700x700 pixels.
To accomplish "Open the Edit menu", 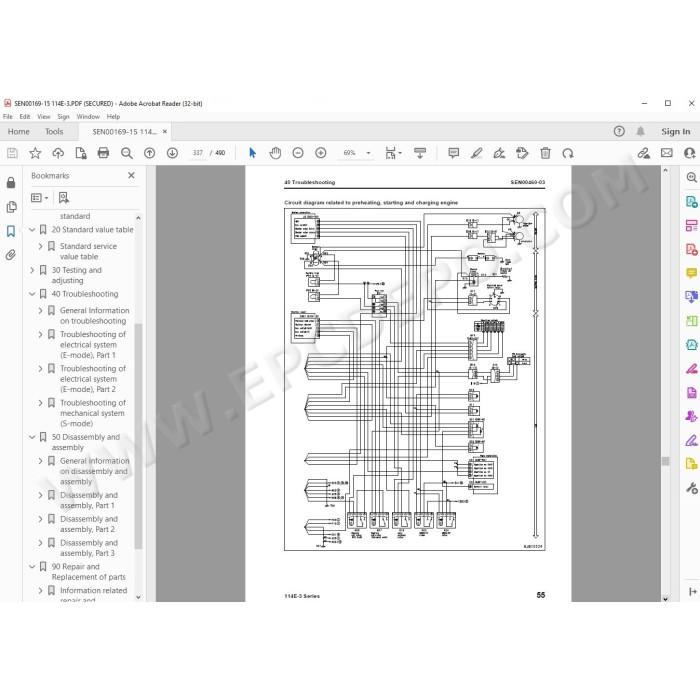I will [x=25, y=117].
